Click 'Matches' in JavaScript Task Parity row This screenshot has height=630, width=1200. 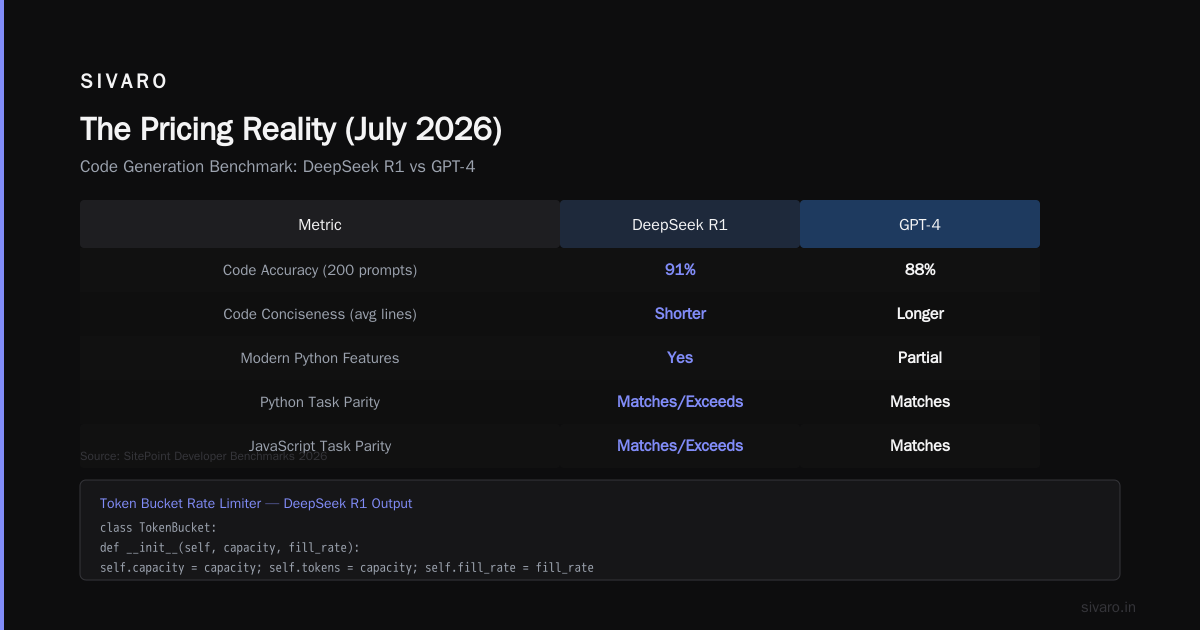pos(920,446)
